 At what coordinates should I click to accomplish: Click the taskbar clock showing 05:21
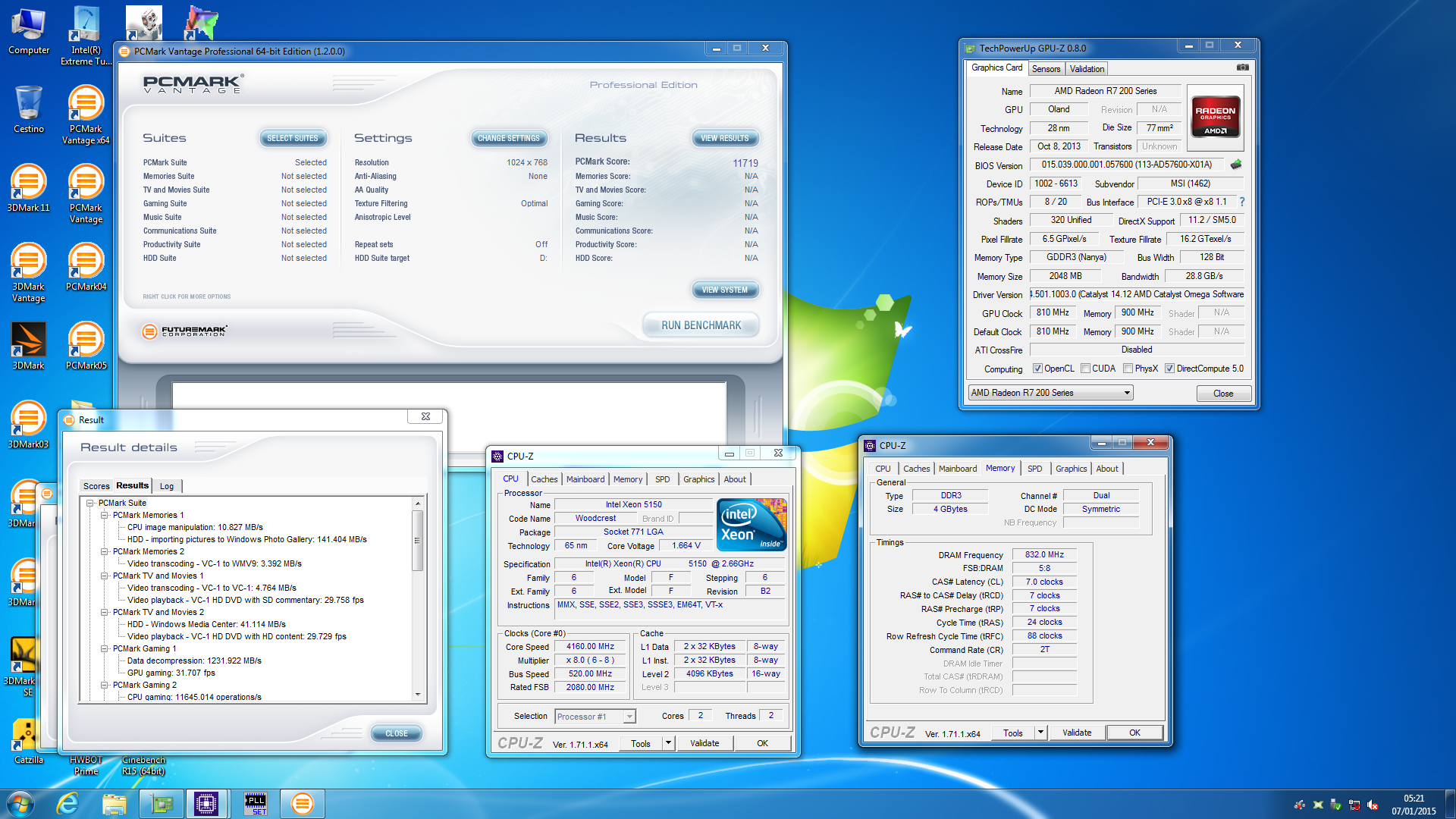pyautogui.click(x=1414, y=805)
